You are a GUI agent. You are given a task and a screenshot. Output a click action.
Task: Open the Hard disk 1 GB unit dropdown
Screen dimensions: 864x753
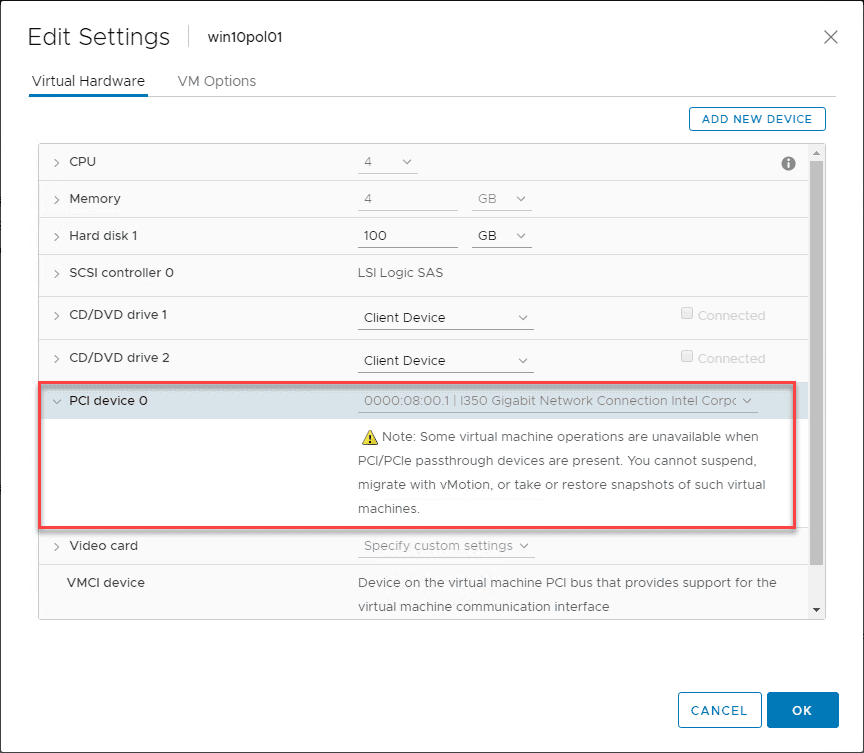(501, 236)
